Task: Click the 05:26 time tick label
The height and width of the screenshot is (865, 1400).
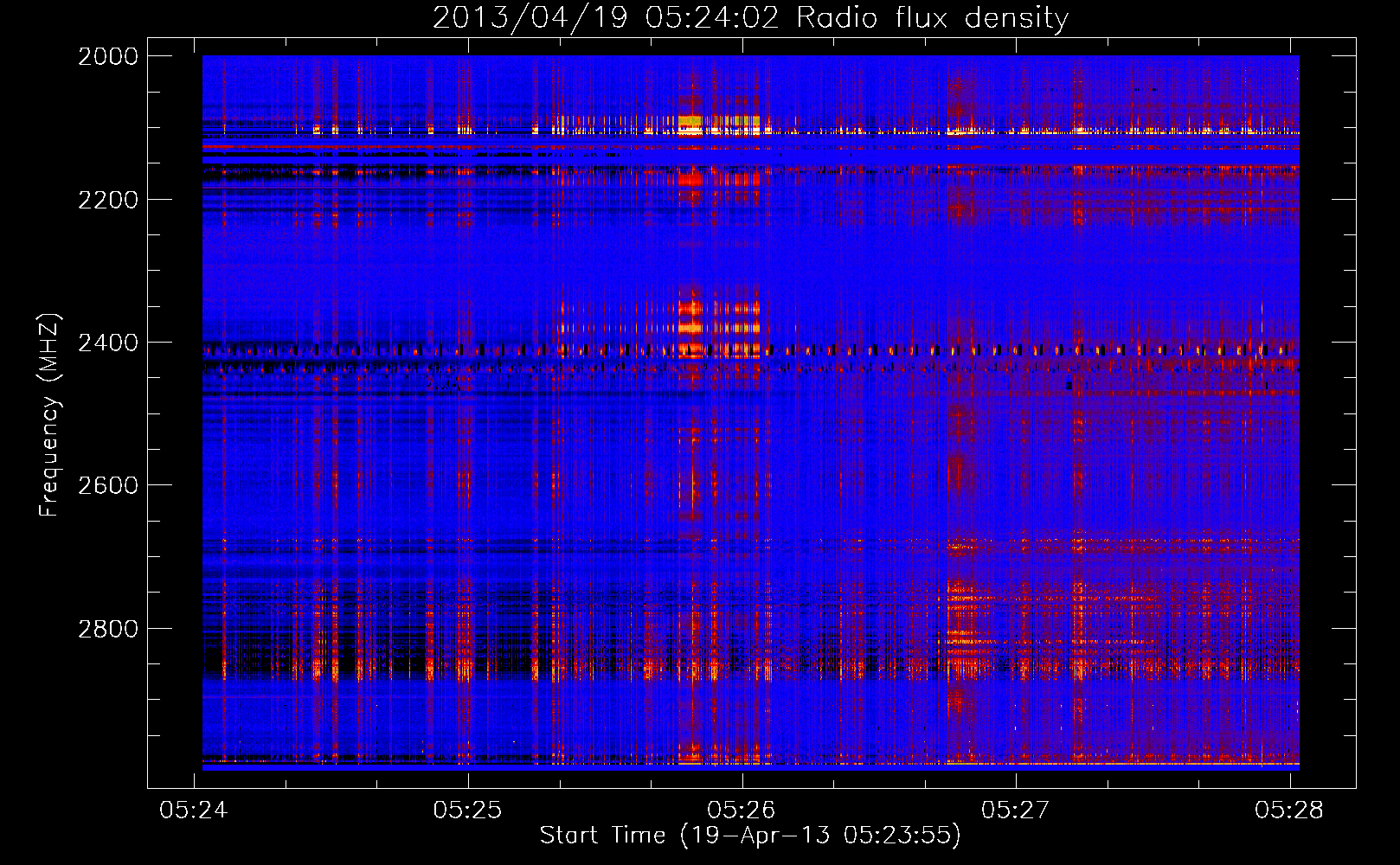Action: (742, 810)
